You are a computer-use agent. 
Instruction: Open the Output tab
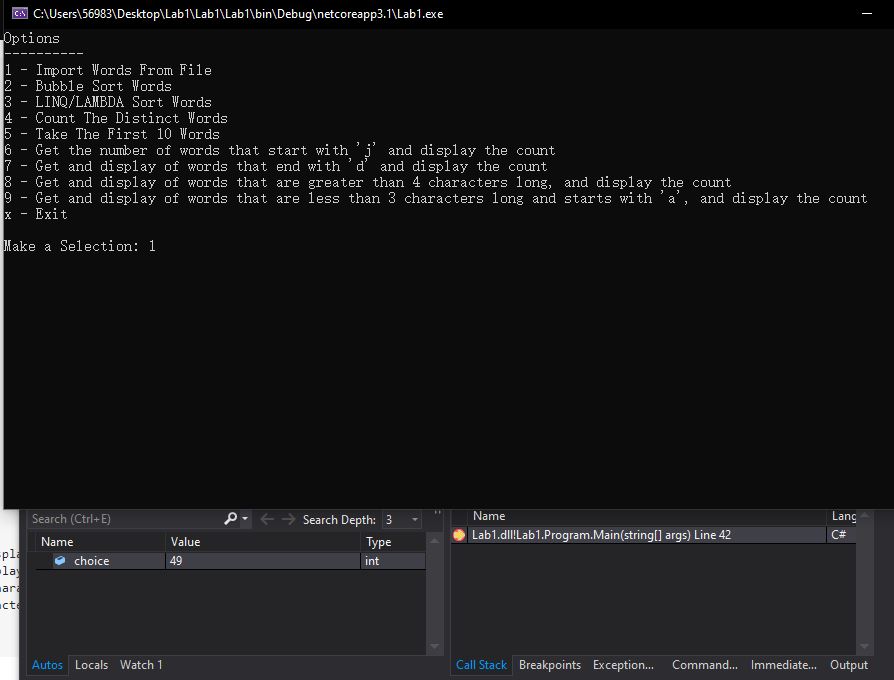point(849,665)
